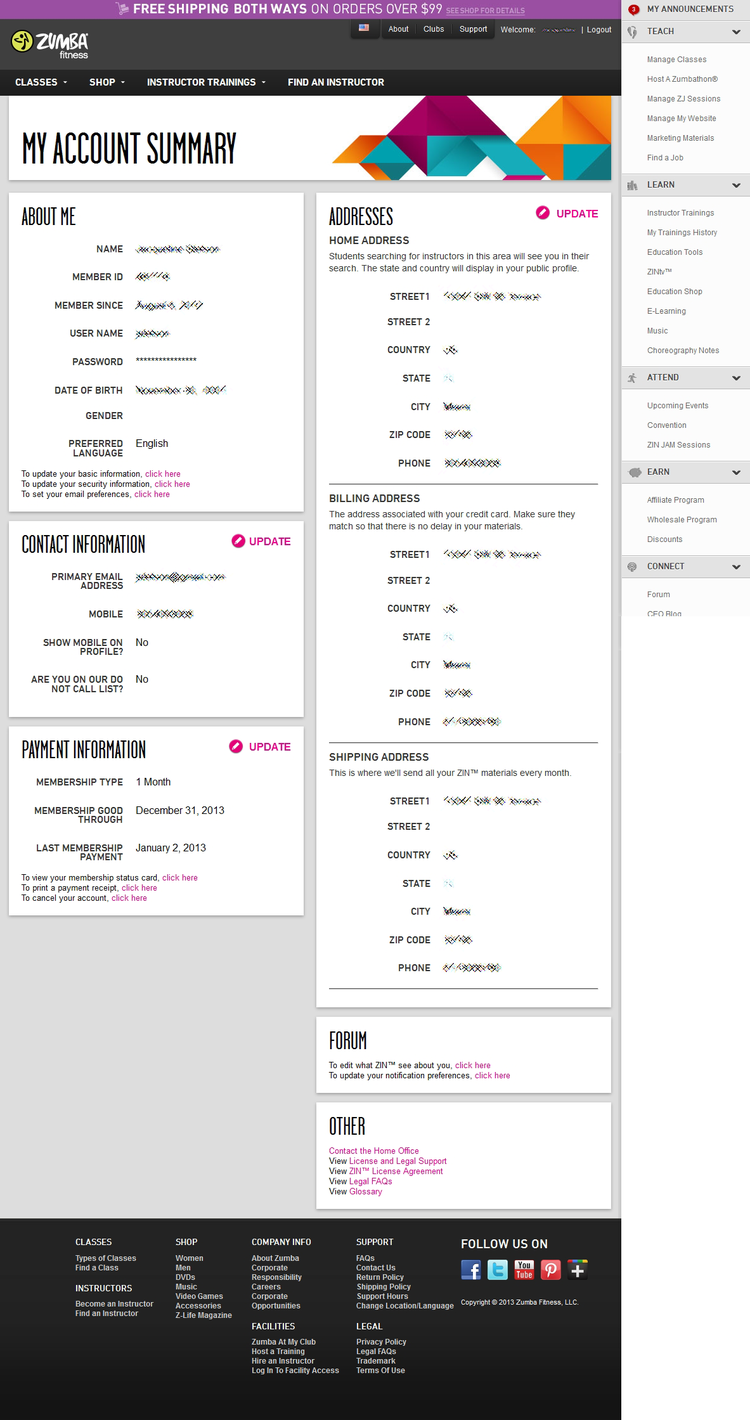Open Upcoming Events sidebar link
Image resolution: width=750 pixels, height=1420 pixels.
click(678, 406)
